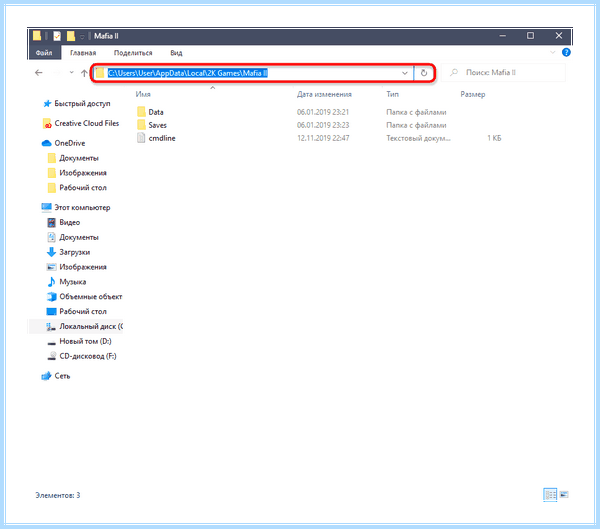Viewport: 600px width, 529px height.
Task: Select CD-дисковод (F:) drive
Action: (88, 356)
